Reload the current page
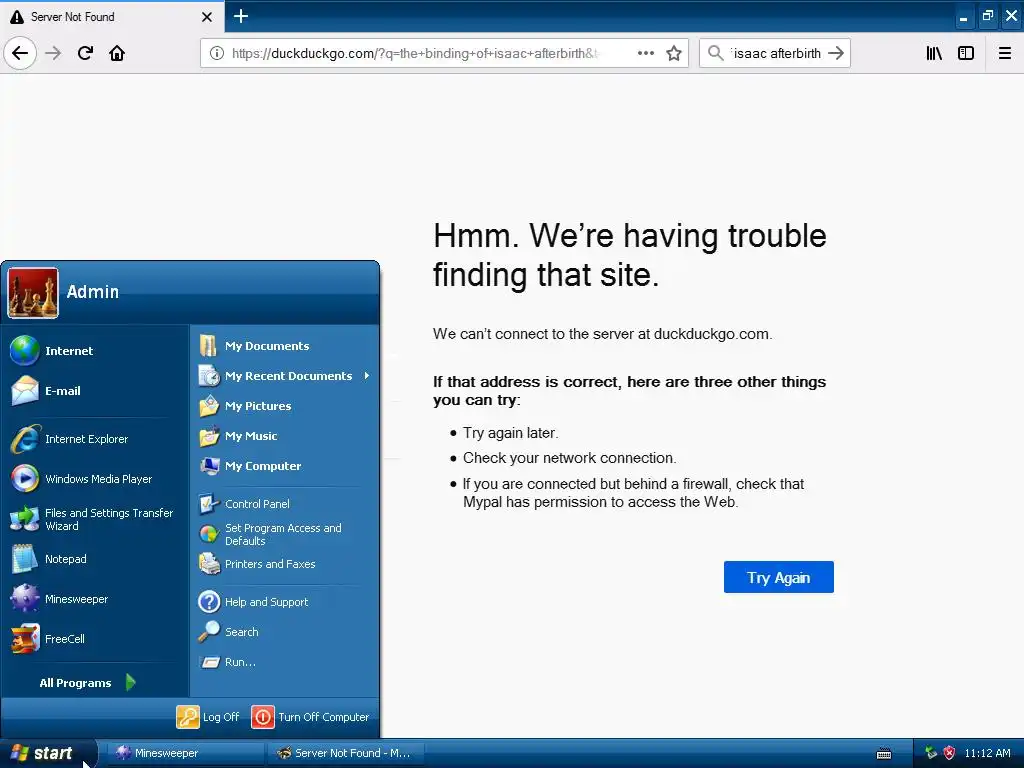The width and height of the screenshot is (1024, 768). point(85,53)
